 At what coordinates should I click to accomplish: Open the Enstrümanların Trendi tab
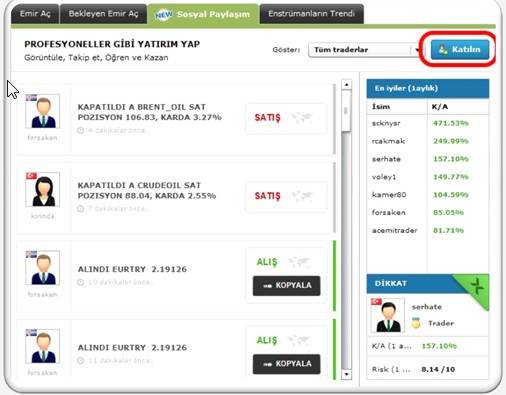(x=312, y=14)
